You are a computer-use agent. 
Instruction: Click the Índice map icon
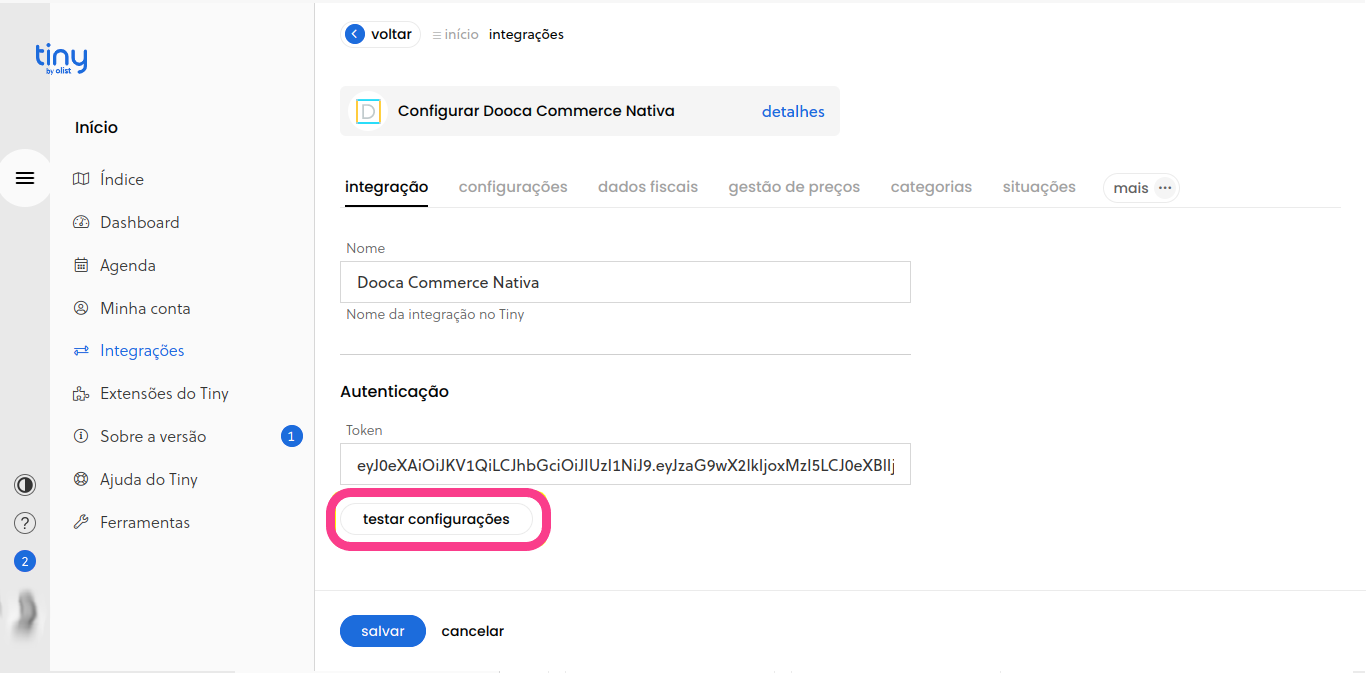click(81, 179)
